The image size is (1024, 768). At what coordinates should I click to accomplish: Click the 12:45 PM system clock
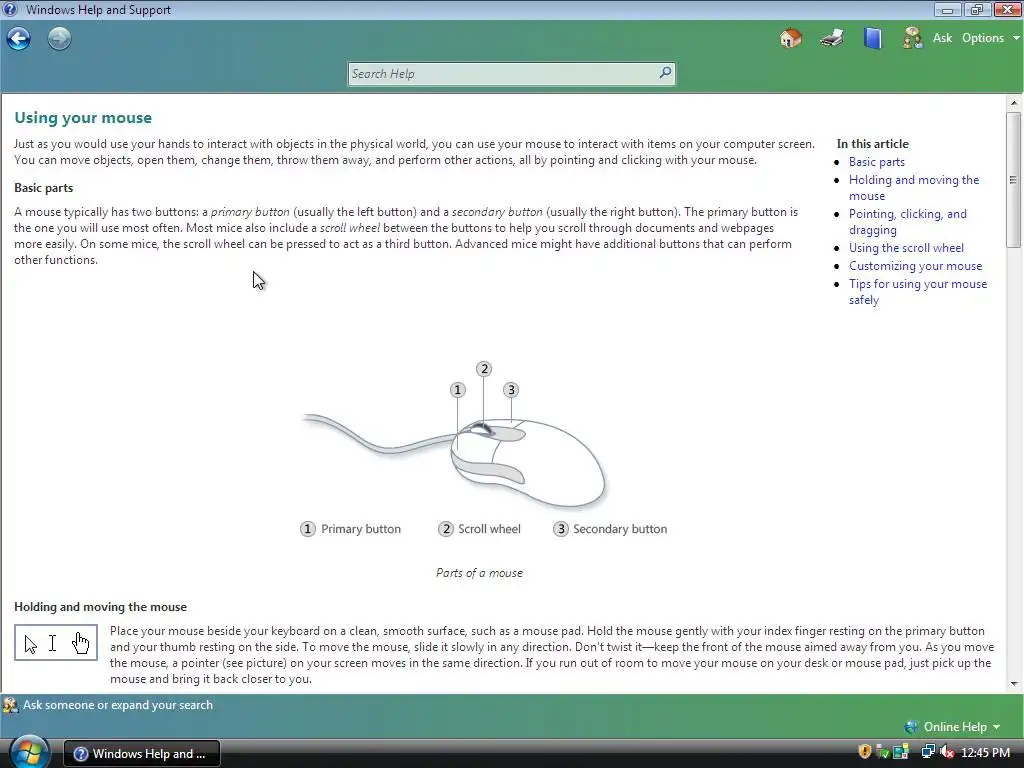click(985, 753)
